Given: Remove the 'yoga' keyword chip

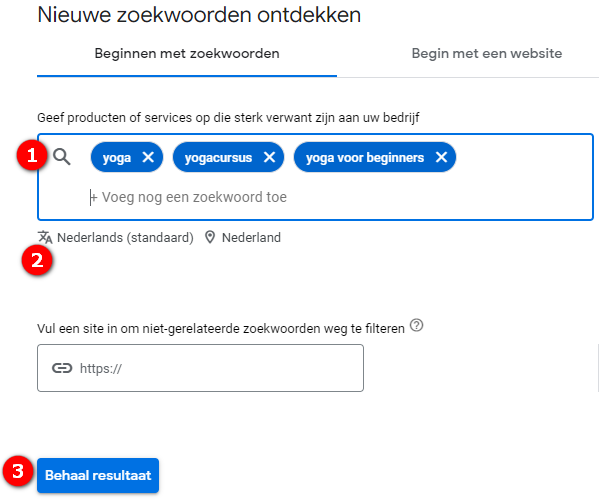Looking at the screenshot, I should coord(148,157).
